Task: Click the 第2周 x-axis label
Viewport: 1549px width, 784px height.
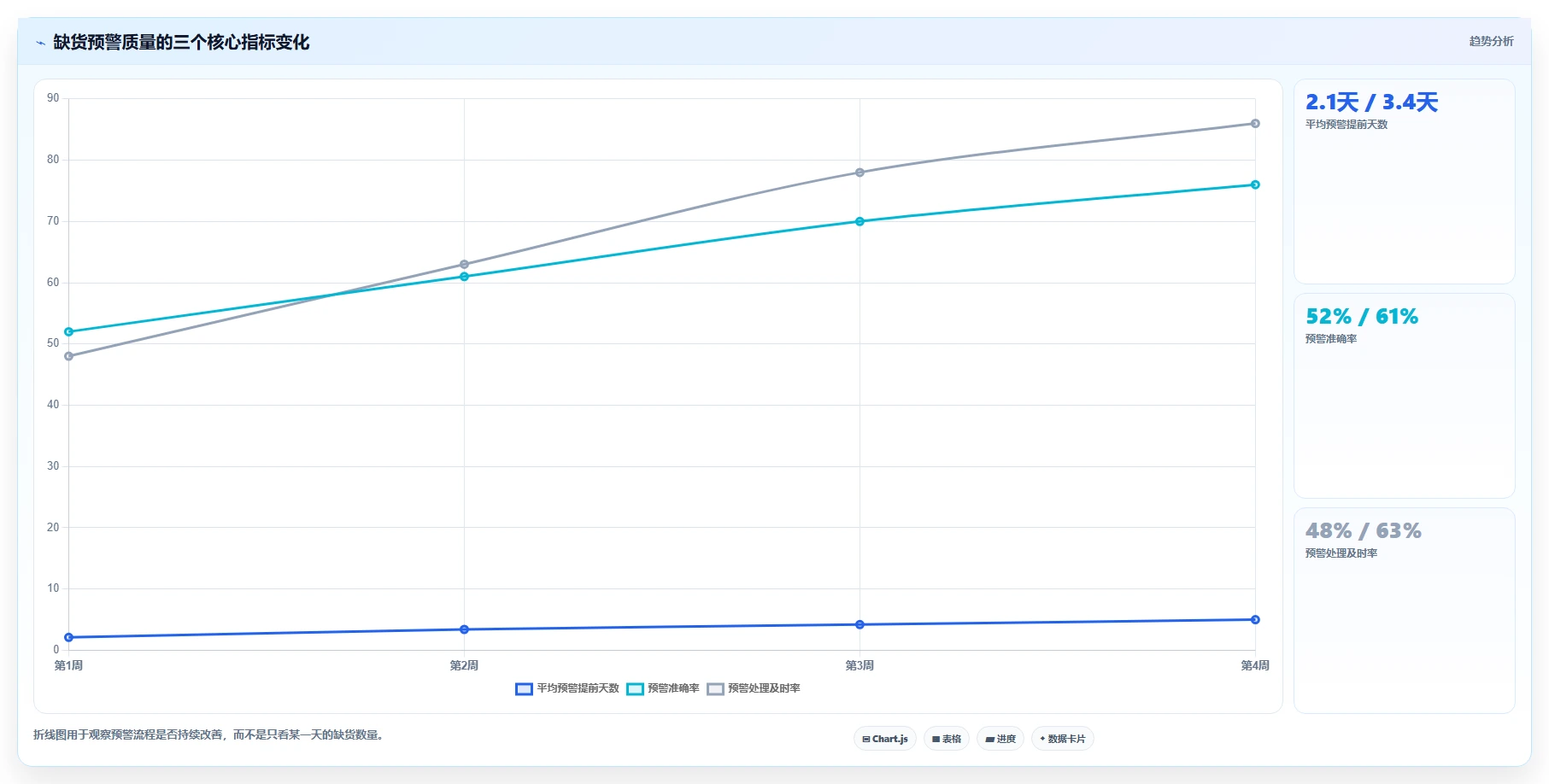Action: (464, 665)
